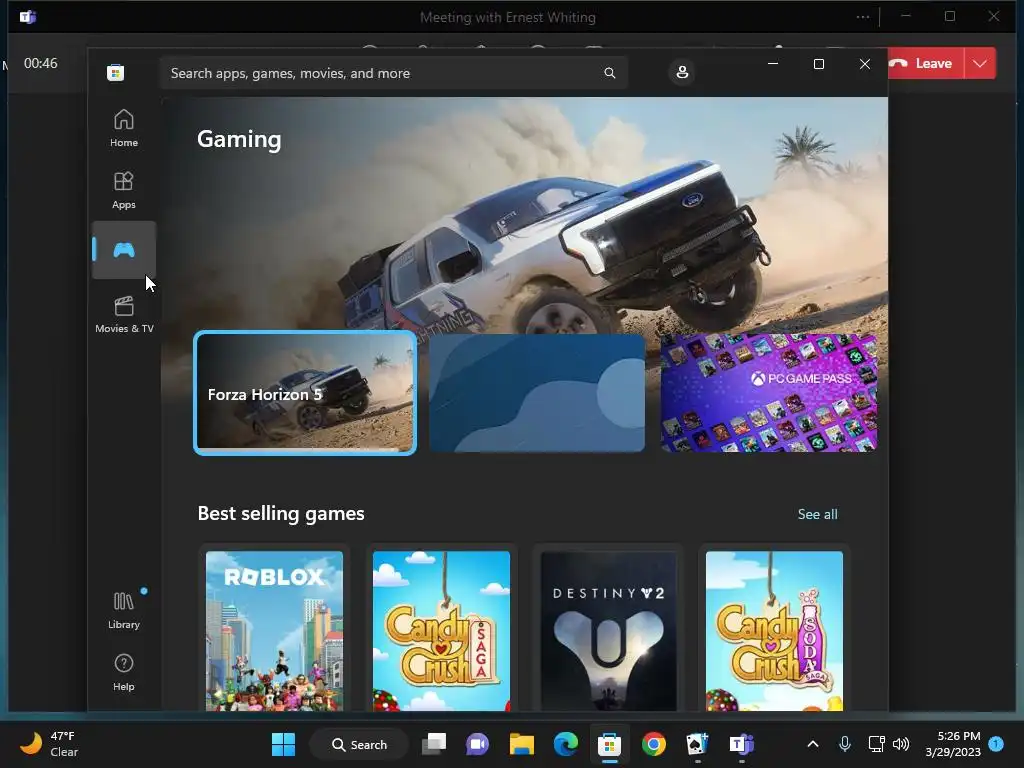
Task: Open the Windows Start menu
Action: coord(283,744)
